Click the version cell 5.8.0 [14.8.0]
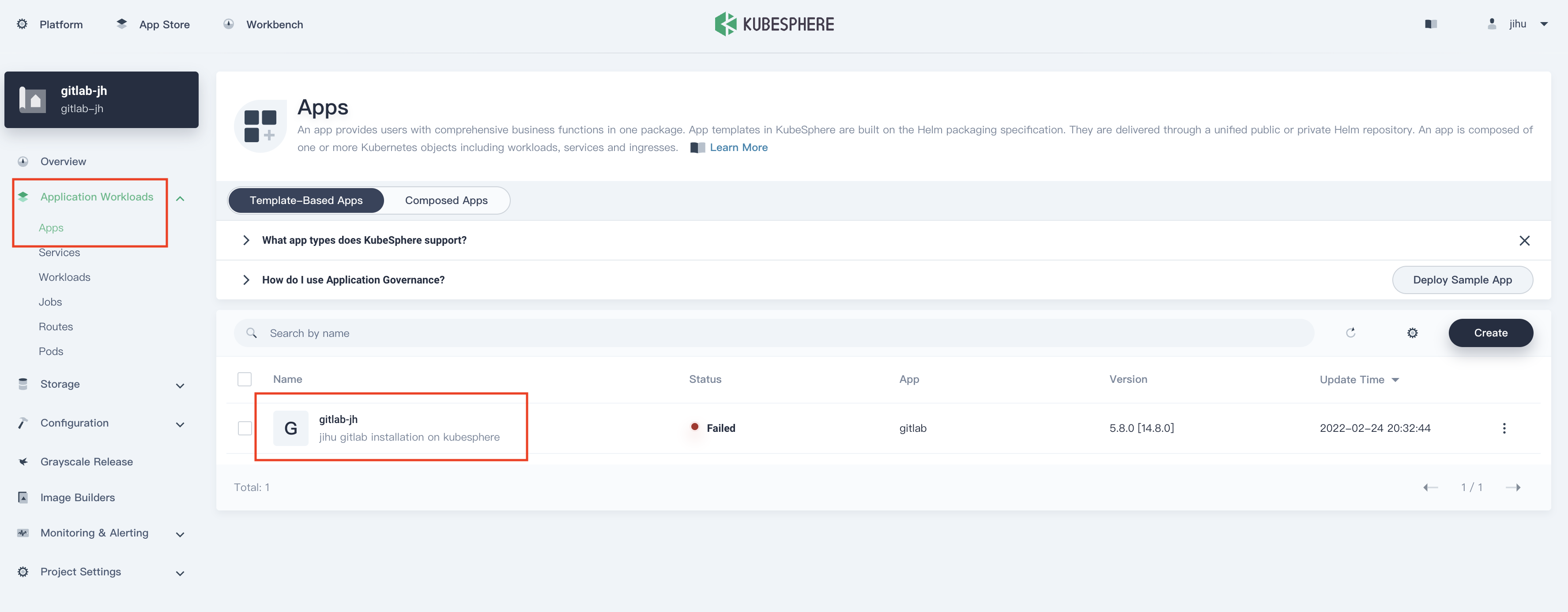The image size is (1568, 612). click(x=1141, y=428)
